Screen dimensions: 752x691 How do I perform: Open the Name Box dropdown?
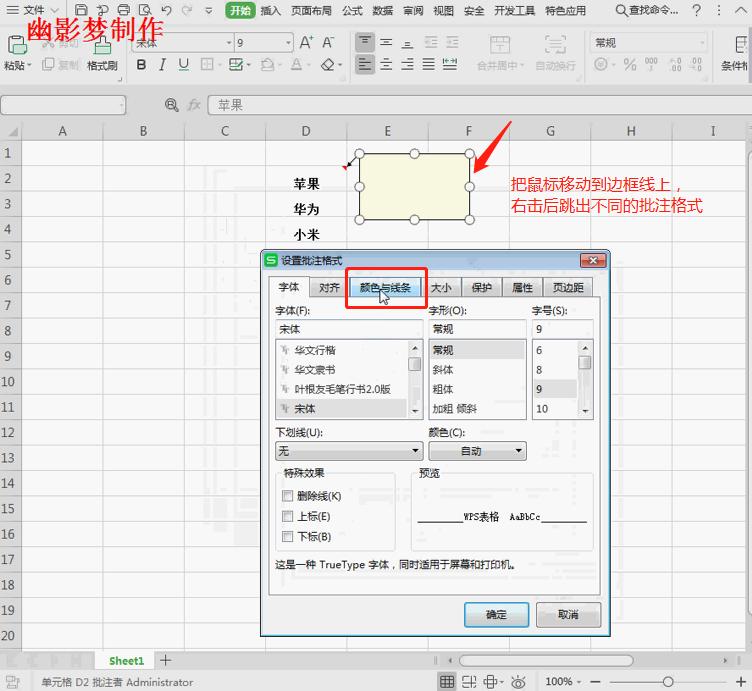[x=122, y=105]
